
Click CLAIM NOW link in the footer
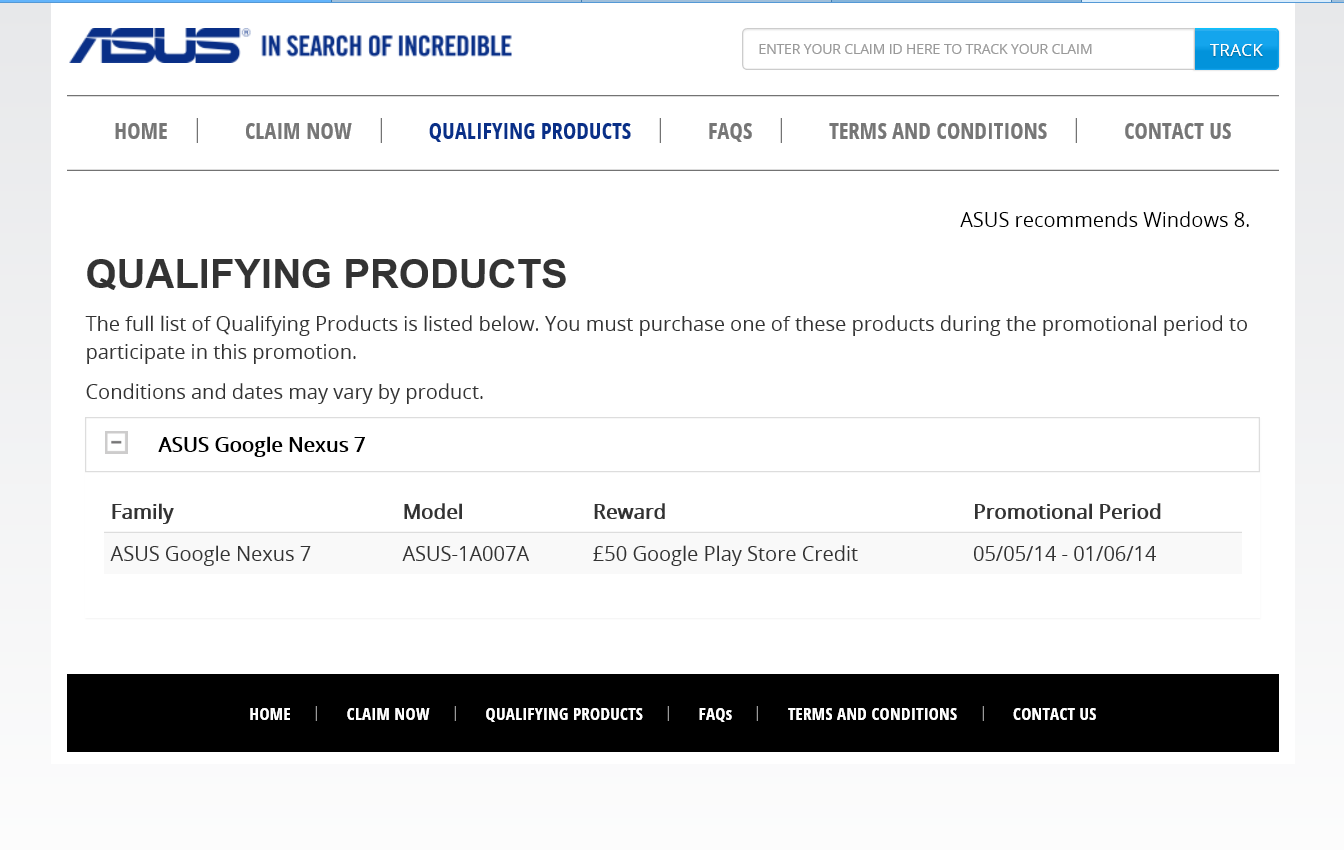[388, 714]
